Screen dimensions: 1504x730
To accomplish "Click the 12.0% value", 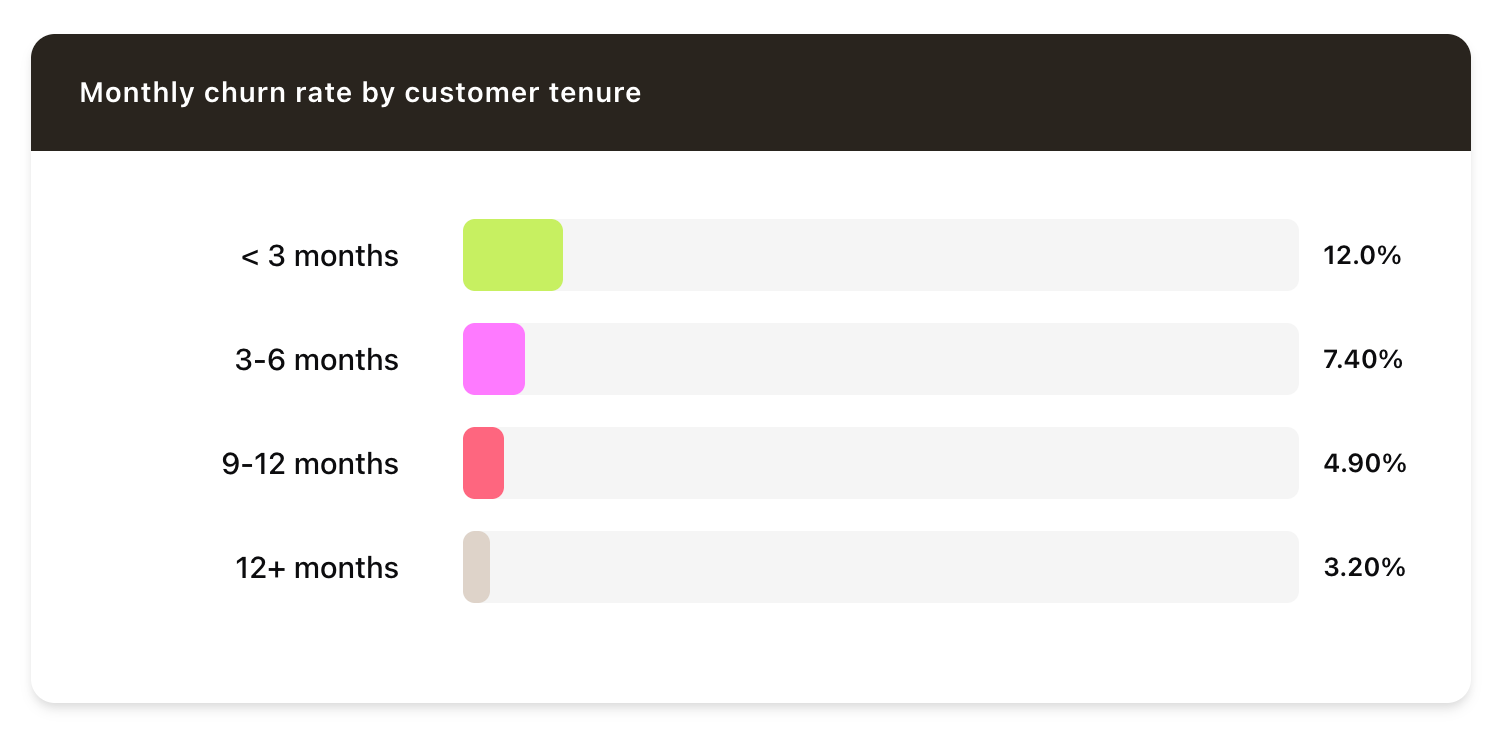I will pos(1362,256).
